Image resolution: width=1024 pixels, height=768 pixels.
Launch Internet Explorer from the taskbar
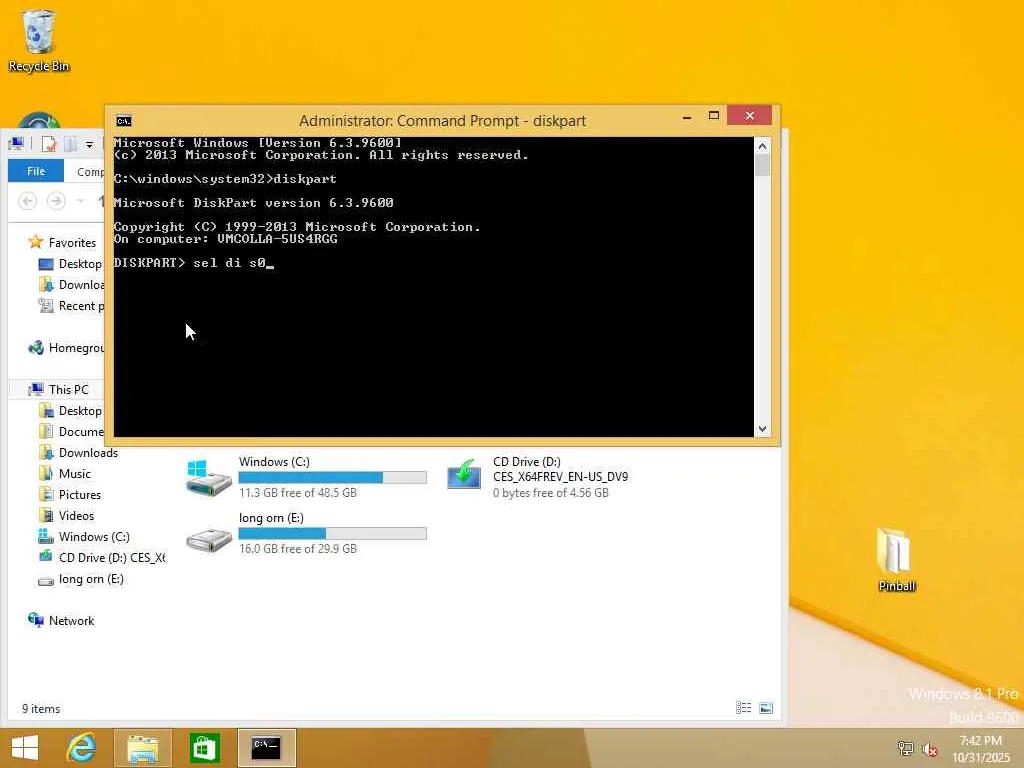tap(82, 748)
